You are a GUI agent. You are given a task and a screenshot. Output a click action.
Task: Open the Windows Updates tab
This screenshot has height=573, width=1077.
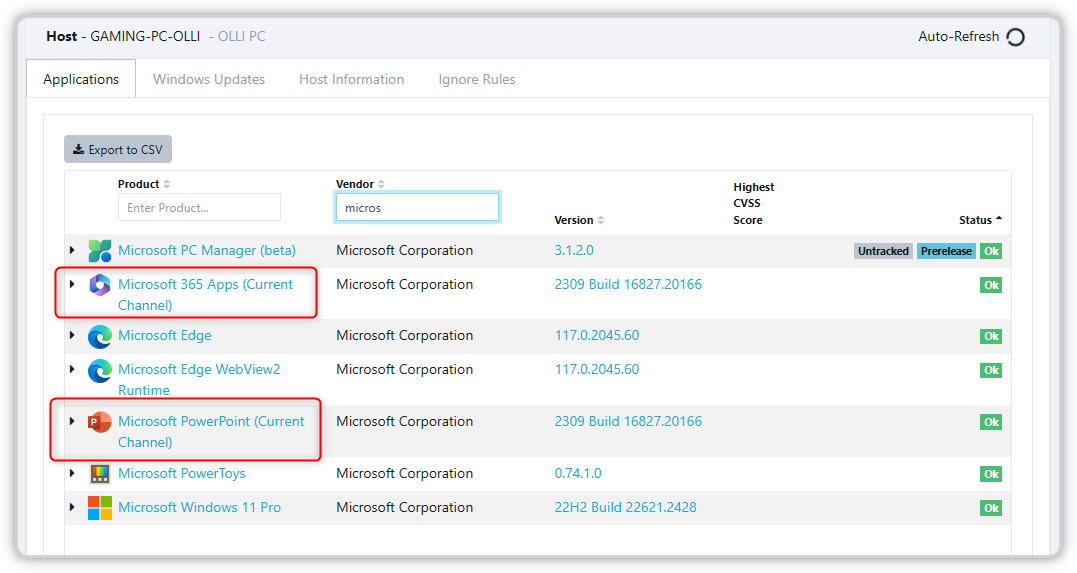(x=209, y=79)
